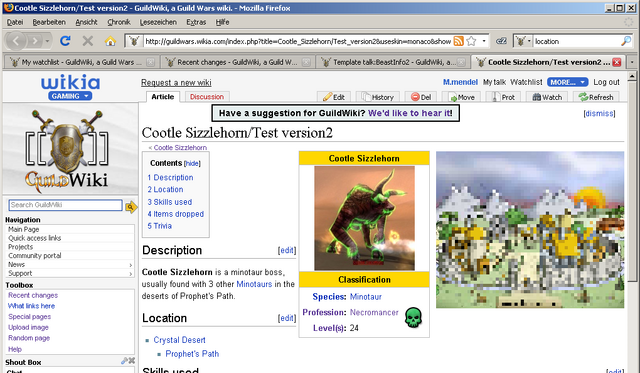Open the Bearbeiten menu
Image resolution: width=640 pixels, height=373 pixels.
[x=49, y=22]
